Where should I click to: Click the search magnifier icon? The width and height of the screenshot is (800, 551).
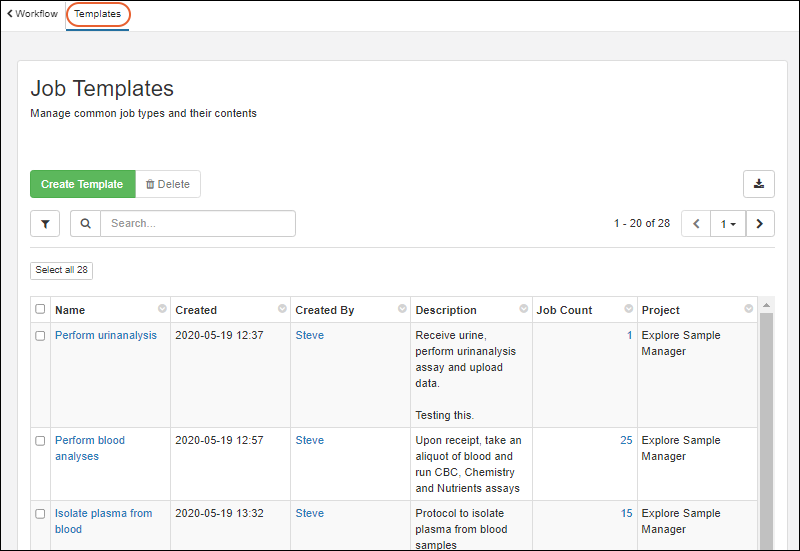(x=85, y=224)
